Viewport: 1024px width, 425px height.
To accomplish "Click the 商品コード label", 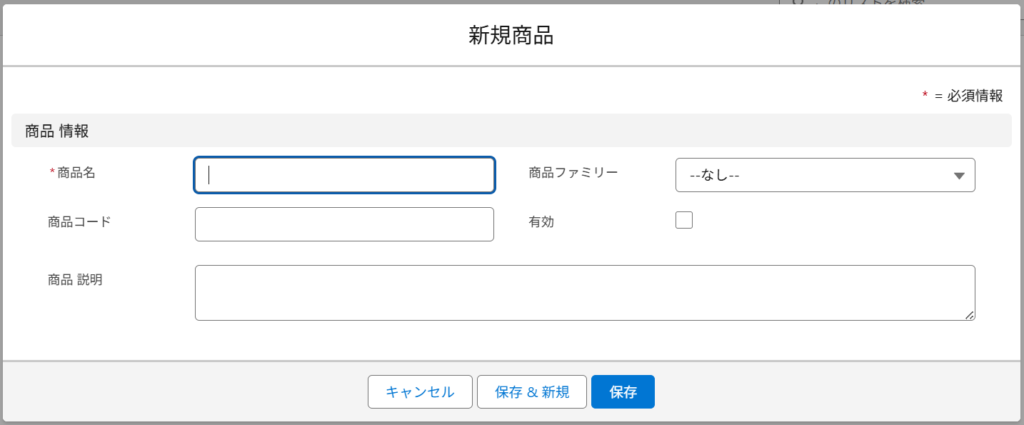I will (x=80, y=221).
